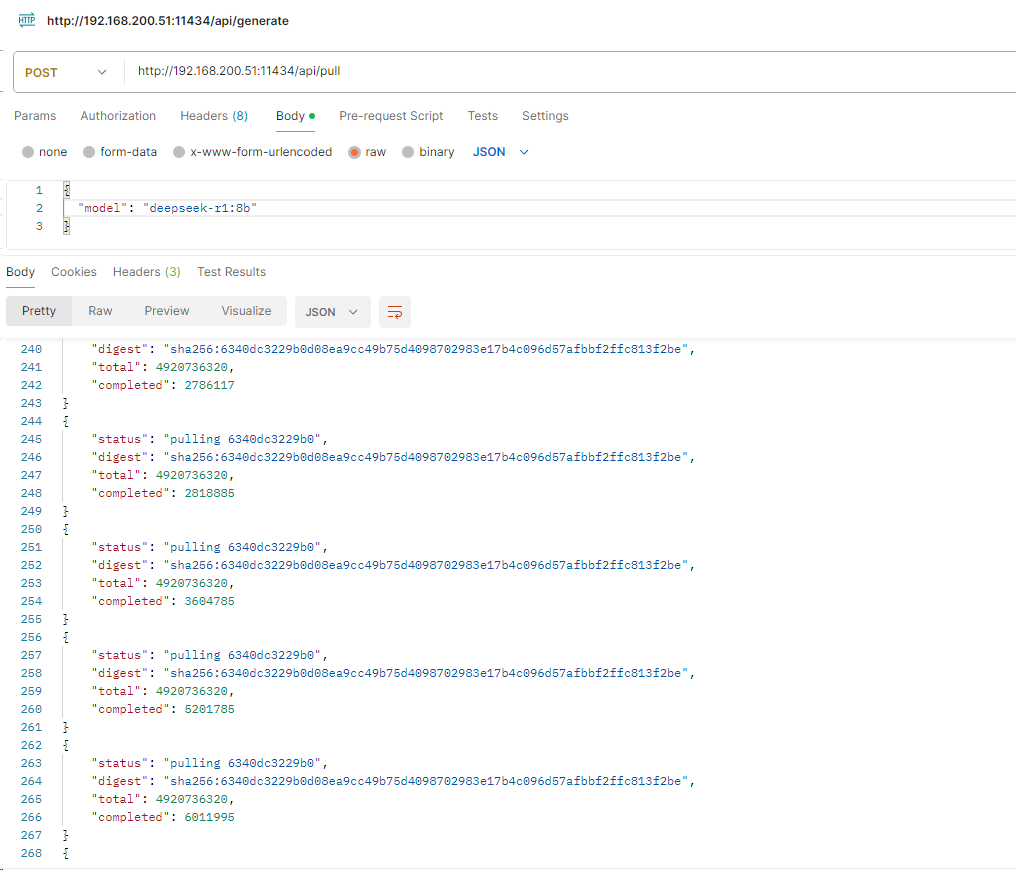Click the total value on line 241
Image resolution: width=1016 pixels, height=870 pixels.
pos(192,367)
